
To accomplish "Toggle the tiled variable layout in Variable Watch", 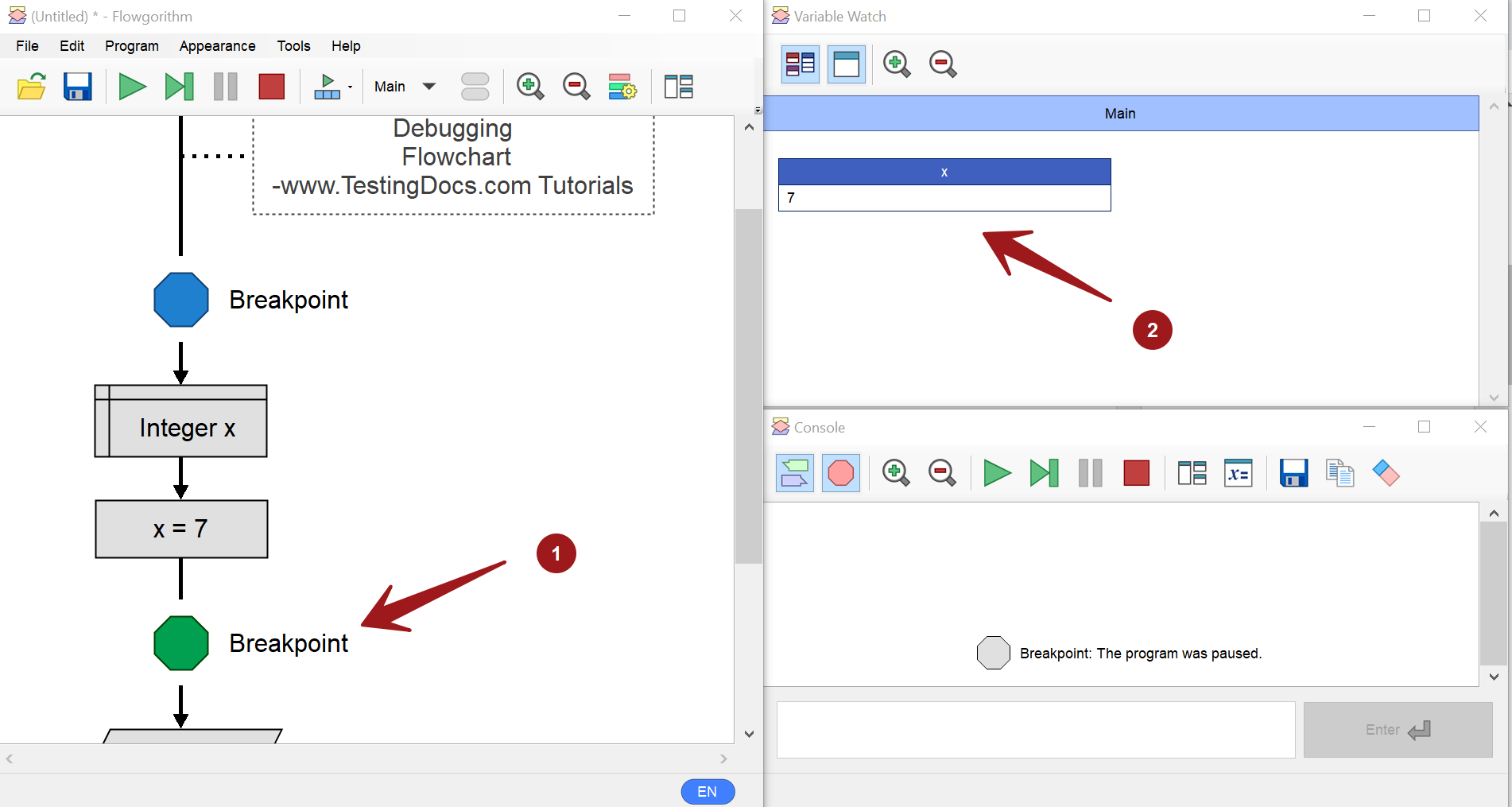I will pyautogui.click(x=800, y=64).
